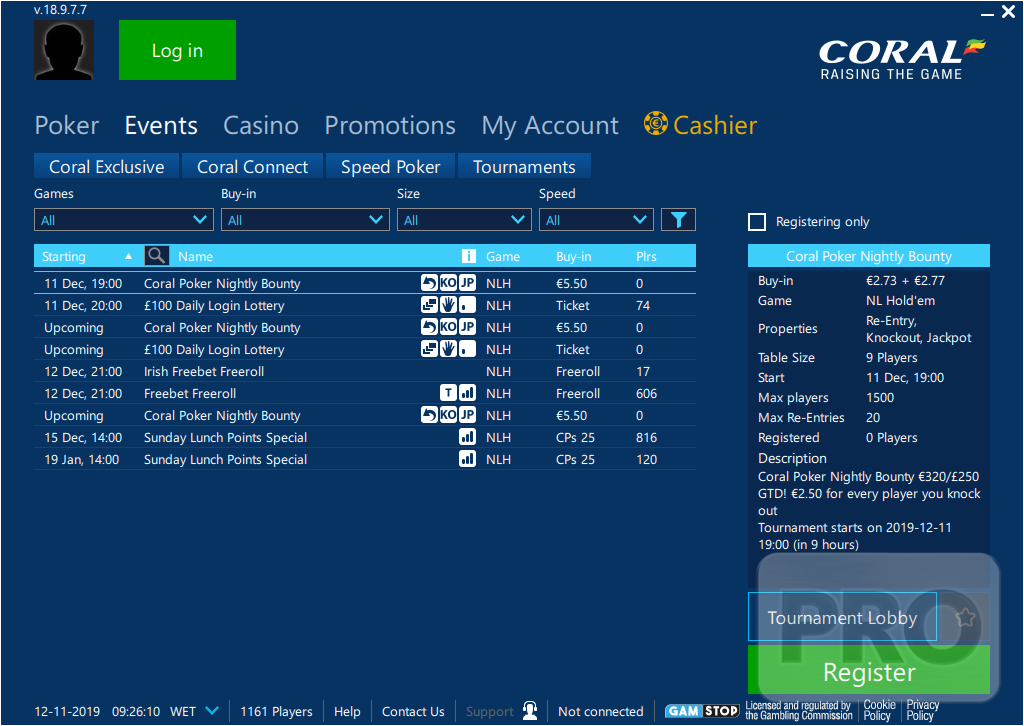
Task: Switch to the Speed Poker sub-tab
Action: tap(391, 166)
